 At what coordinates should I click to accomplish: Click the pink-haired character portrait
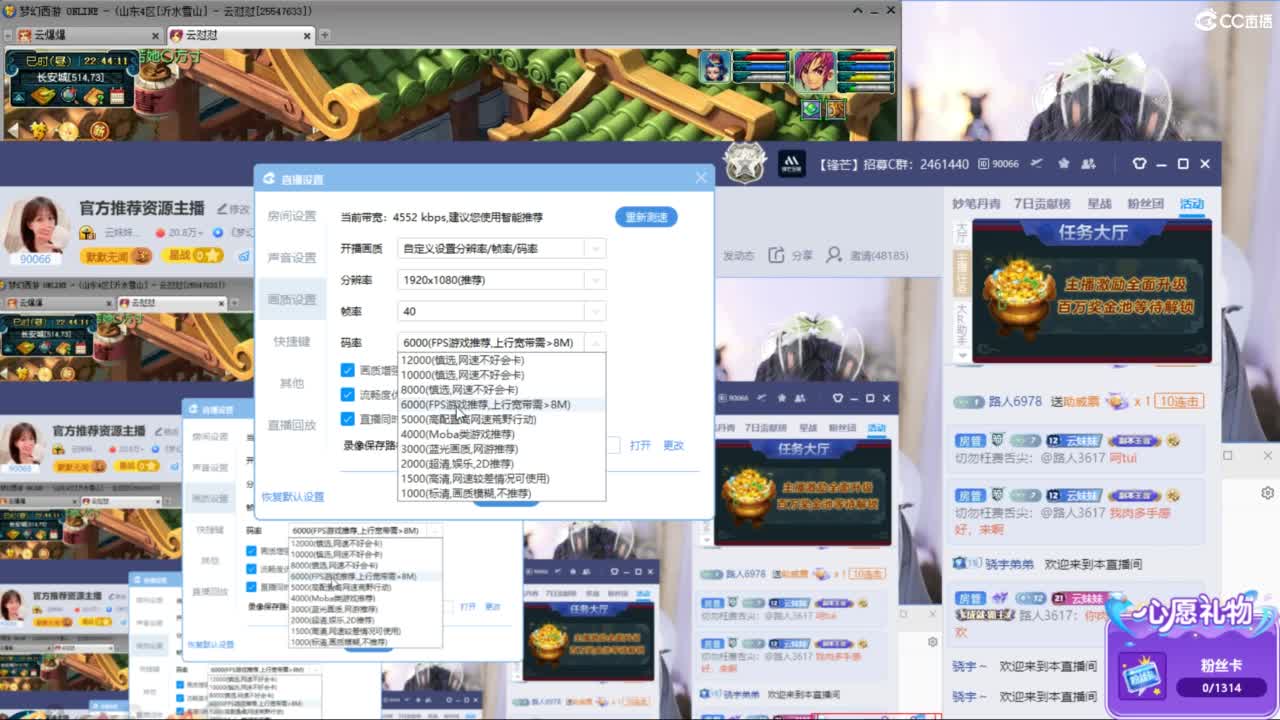pyautogui.click(x=814, y=71)
